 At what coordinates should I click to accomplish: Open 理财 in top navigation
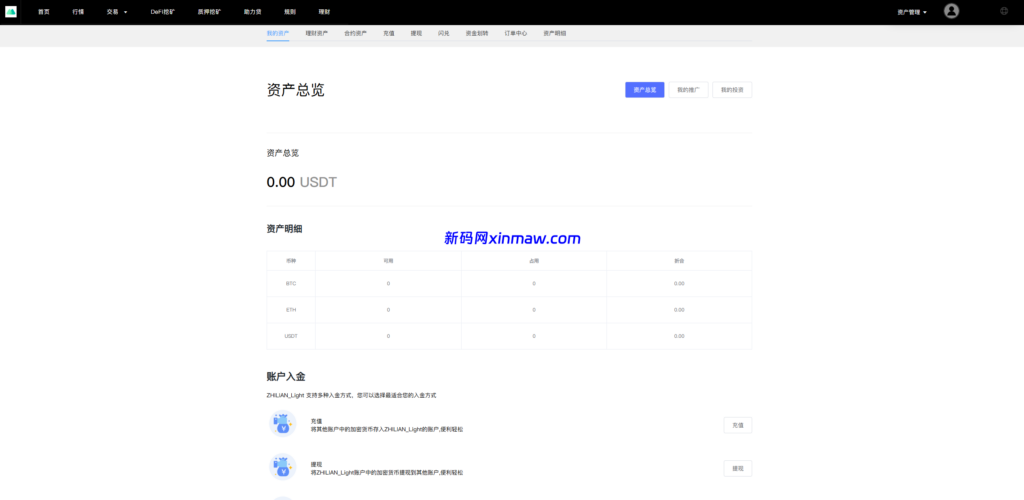pyautogui.click(x=324, y=12)
